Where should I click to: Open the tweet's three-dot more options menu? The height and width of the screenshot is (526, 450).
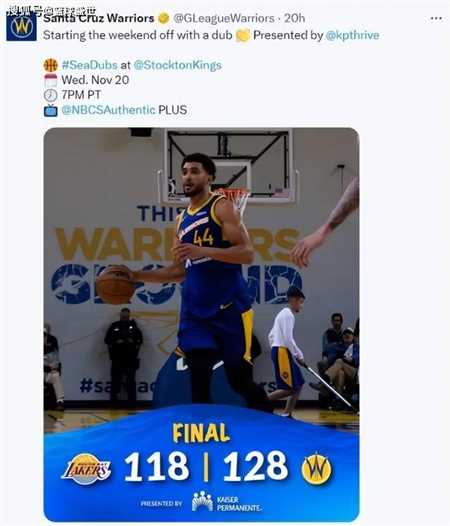coord(436,18)
